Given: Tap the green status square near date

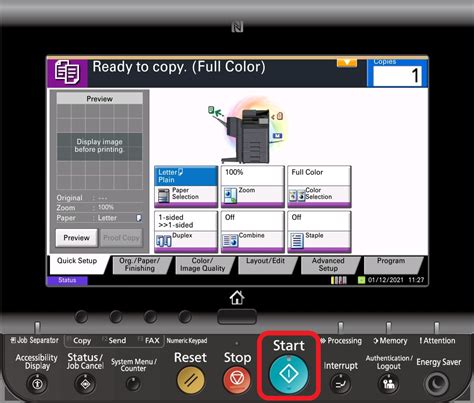Looking at the screenshot, I should pyautogui.click(x=361, y=280).
